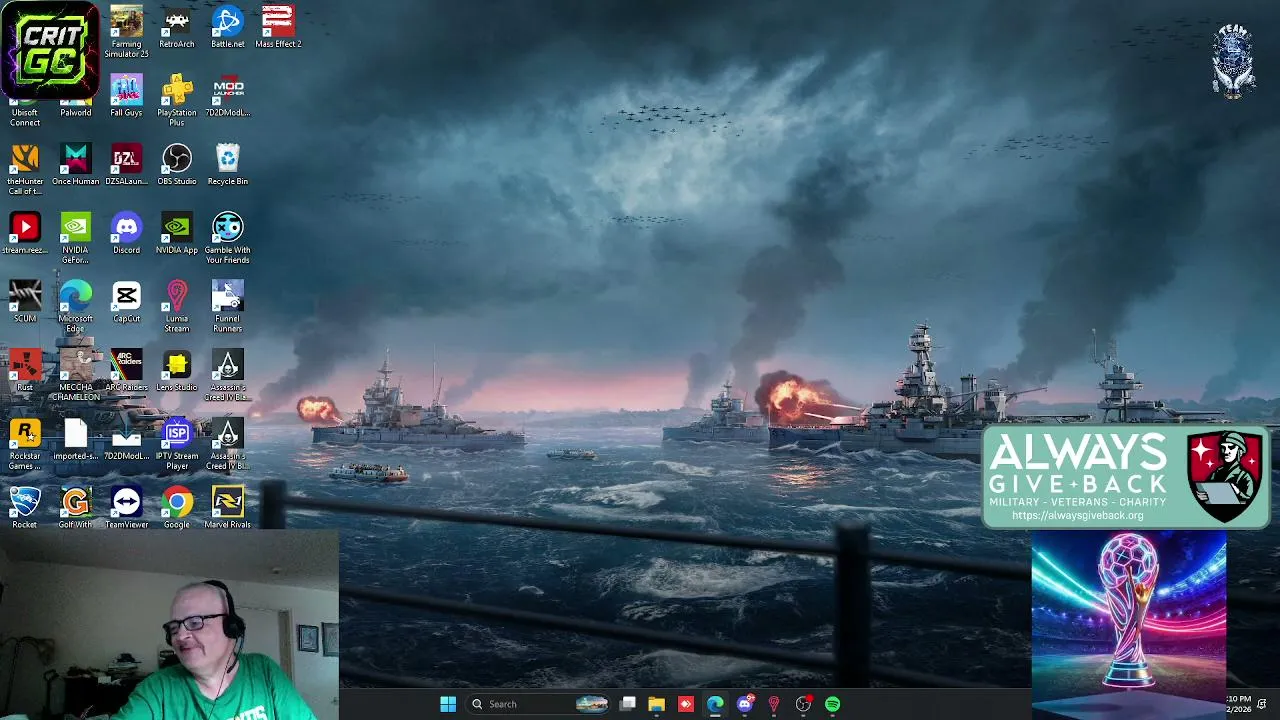Select the Fall Guys desktop shortcut
1280x720 pixels.
tap(126, 96)
